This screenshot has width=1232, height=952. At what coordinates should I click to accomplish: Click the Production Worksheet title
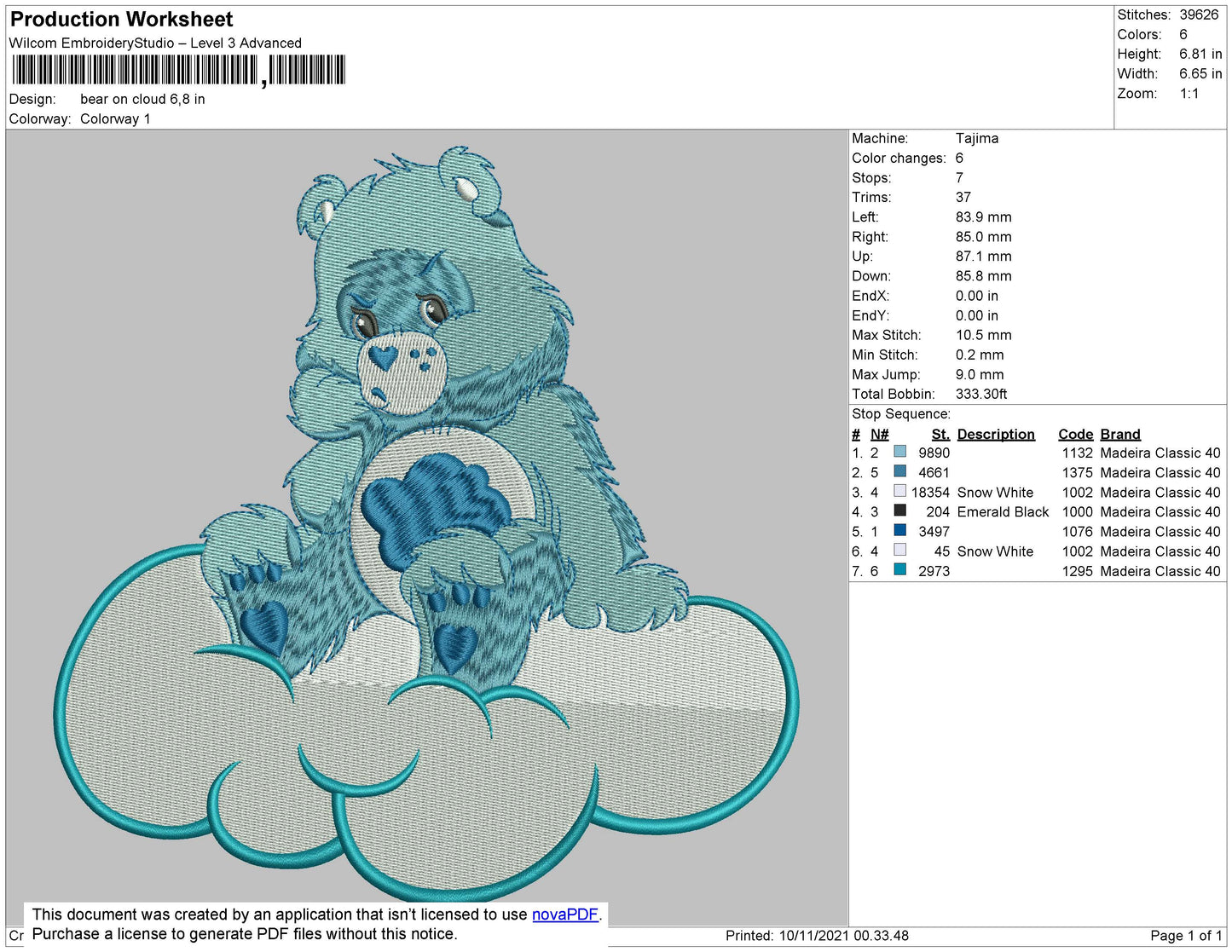click(x=121, y=20)
